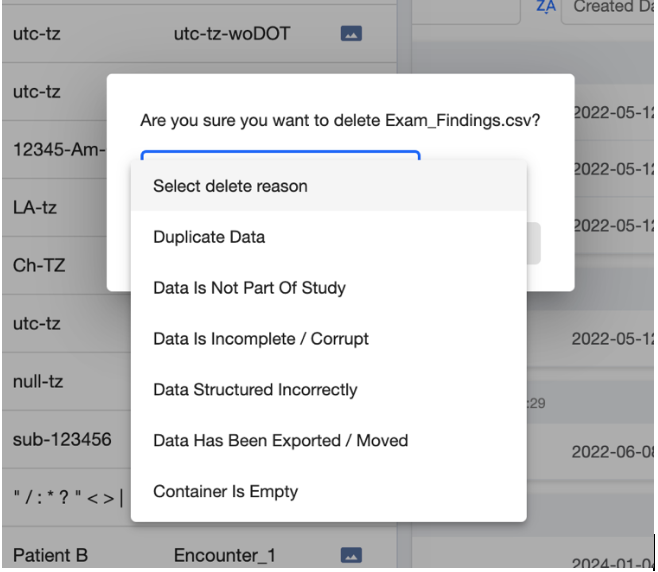
Task: Click the sub-123456 subject entry
Action: [x=62, y=439]
